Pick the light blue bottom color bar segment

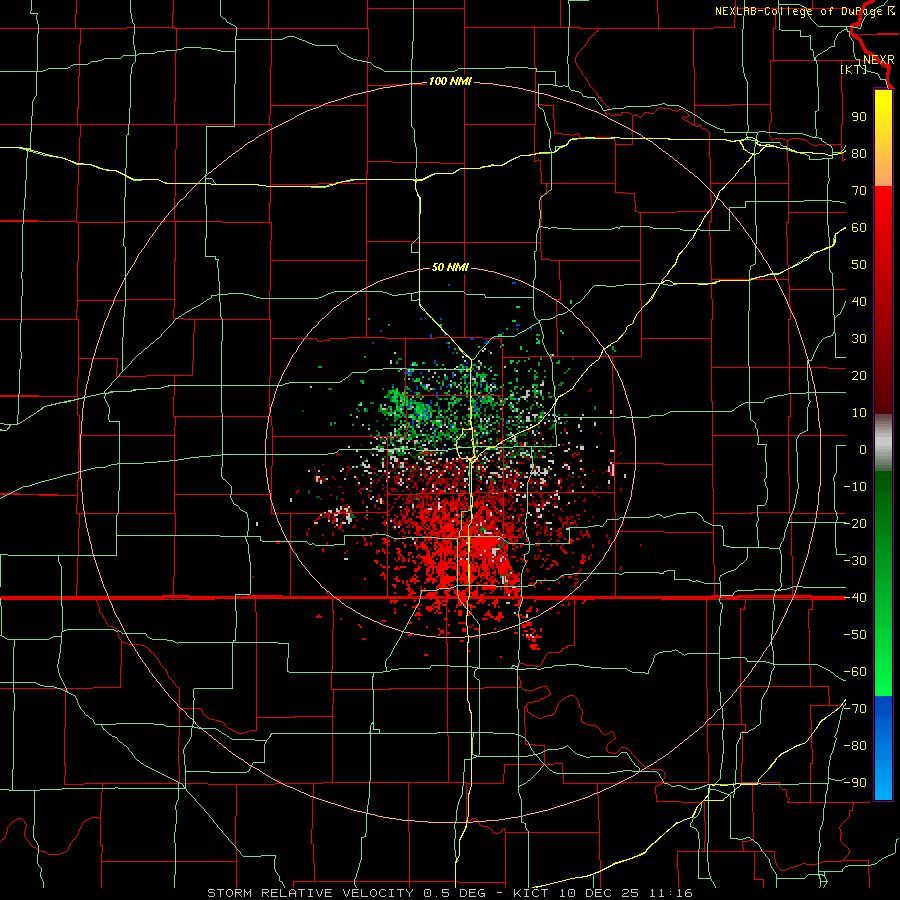(x=883, y=781)
